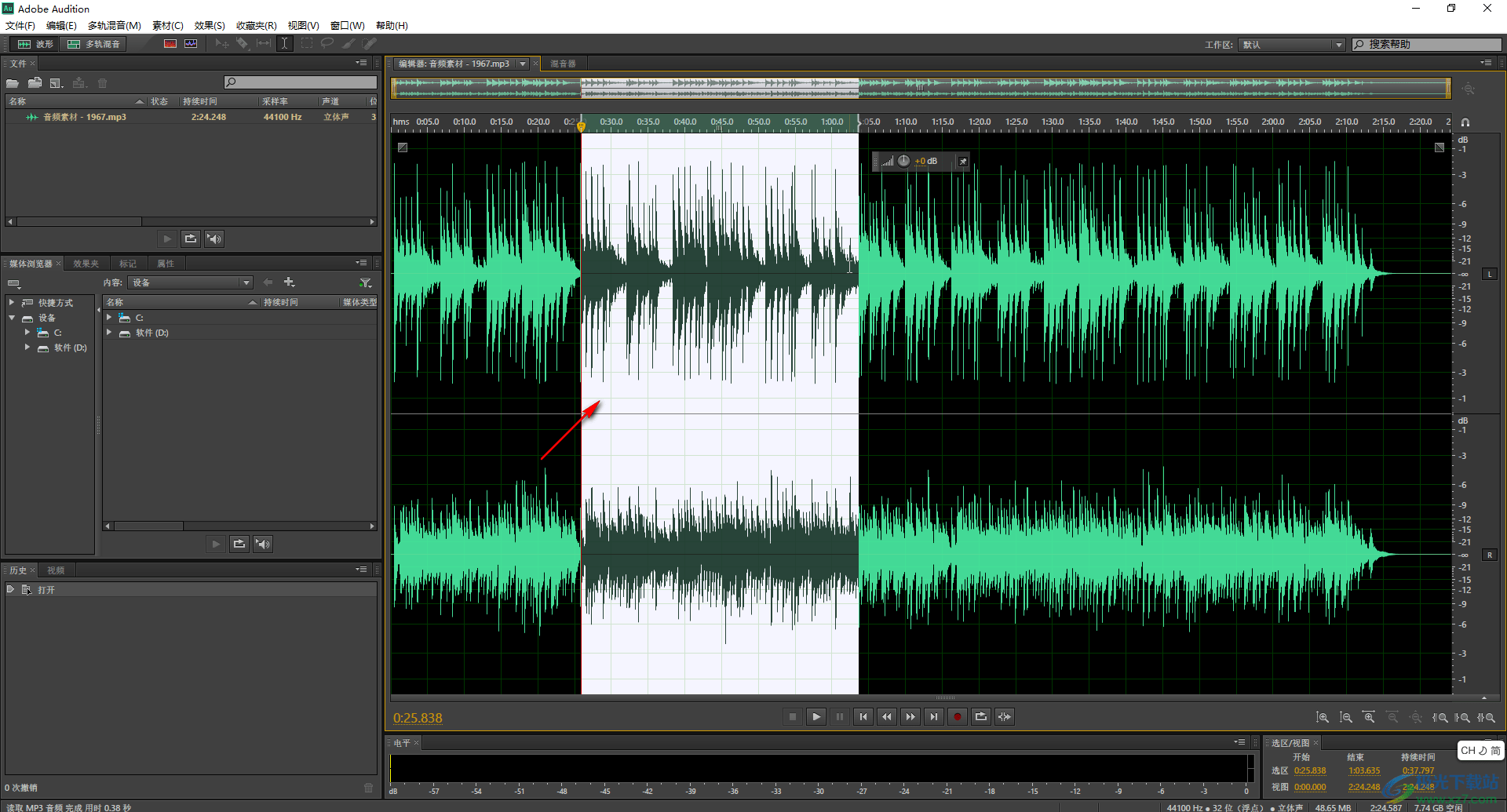This screenshot has width=1507, height=812.
Task: Click the Play button in transport
Action: click(x=816, y=716)
